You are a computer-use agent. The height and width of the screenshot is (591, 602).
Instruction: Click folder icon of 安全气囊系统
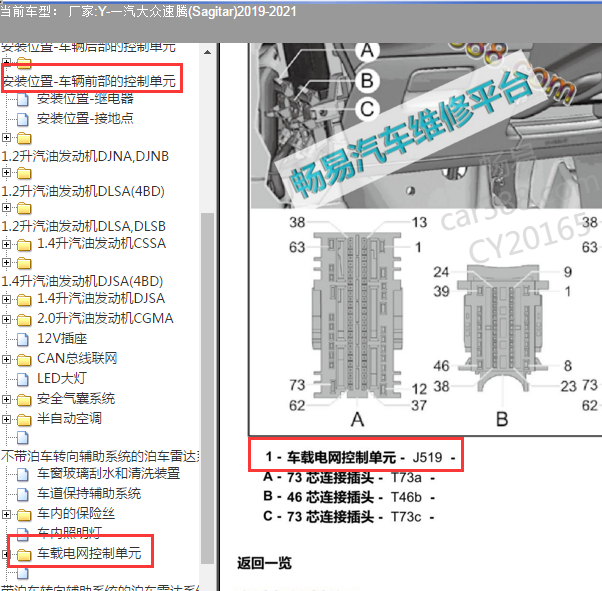(x=24, y=400)
